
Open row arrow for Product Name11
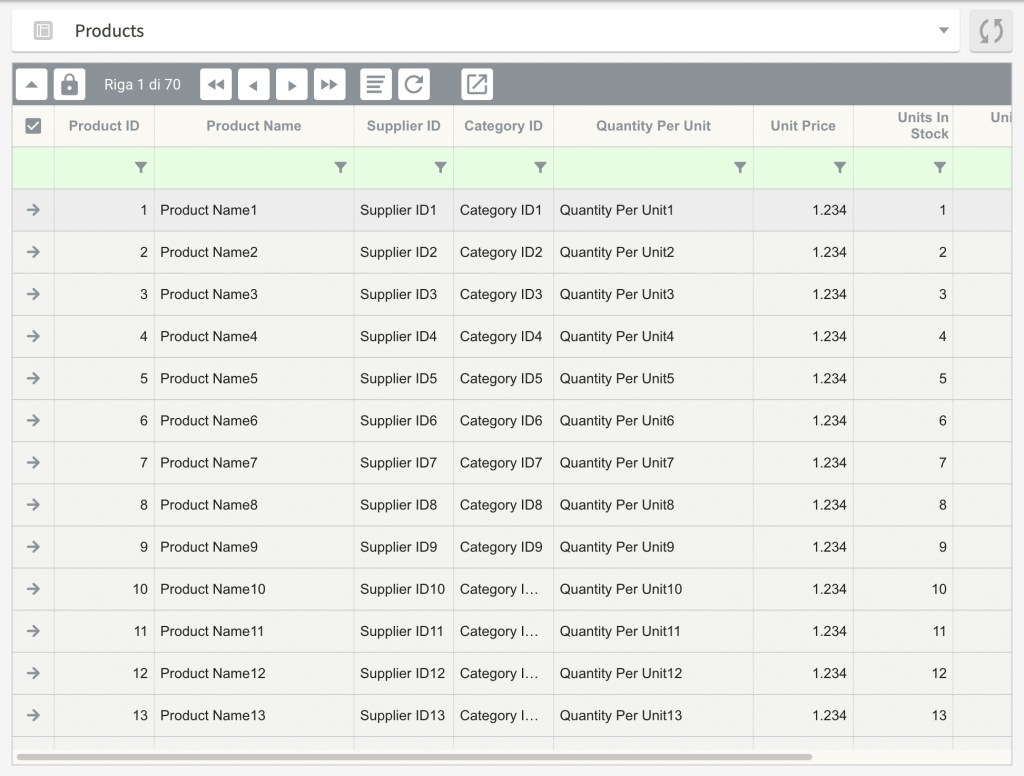[x=33, y=631]
